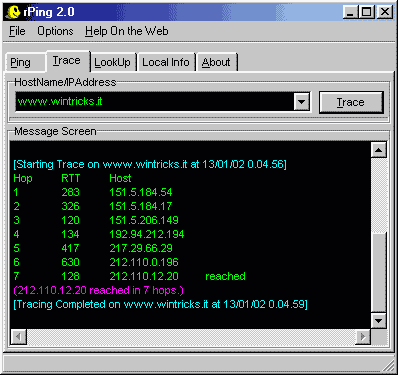Click the window resize grip in status bar
Screen dimensions: 398x375
[x=388, y=366]
